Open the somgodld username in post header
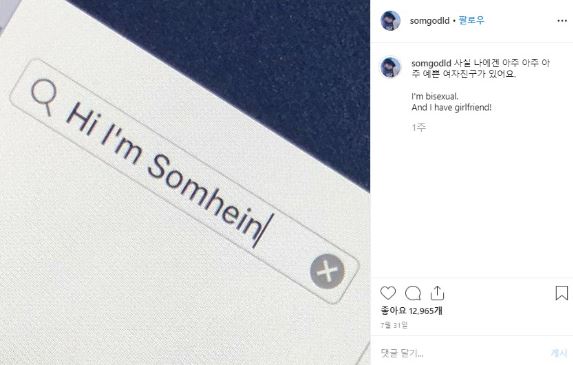Image resolution: width=573 pixels, height=365 pixels. pos(429,21)
